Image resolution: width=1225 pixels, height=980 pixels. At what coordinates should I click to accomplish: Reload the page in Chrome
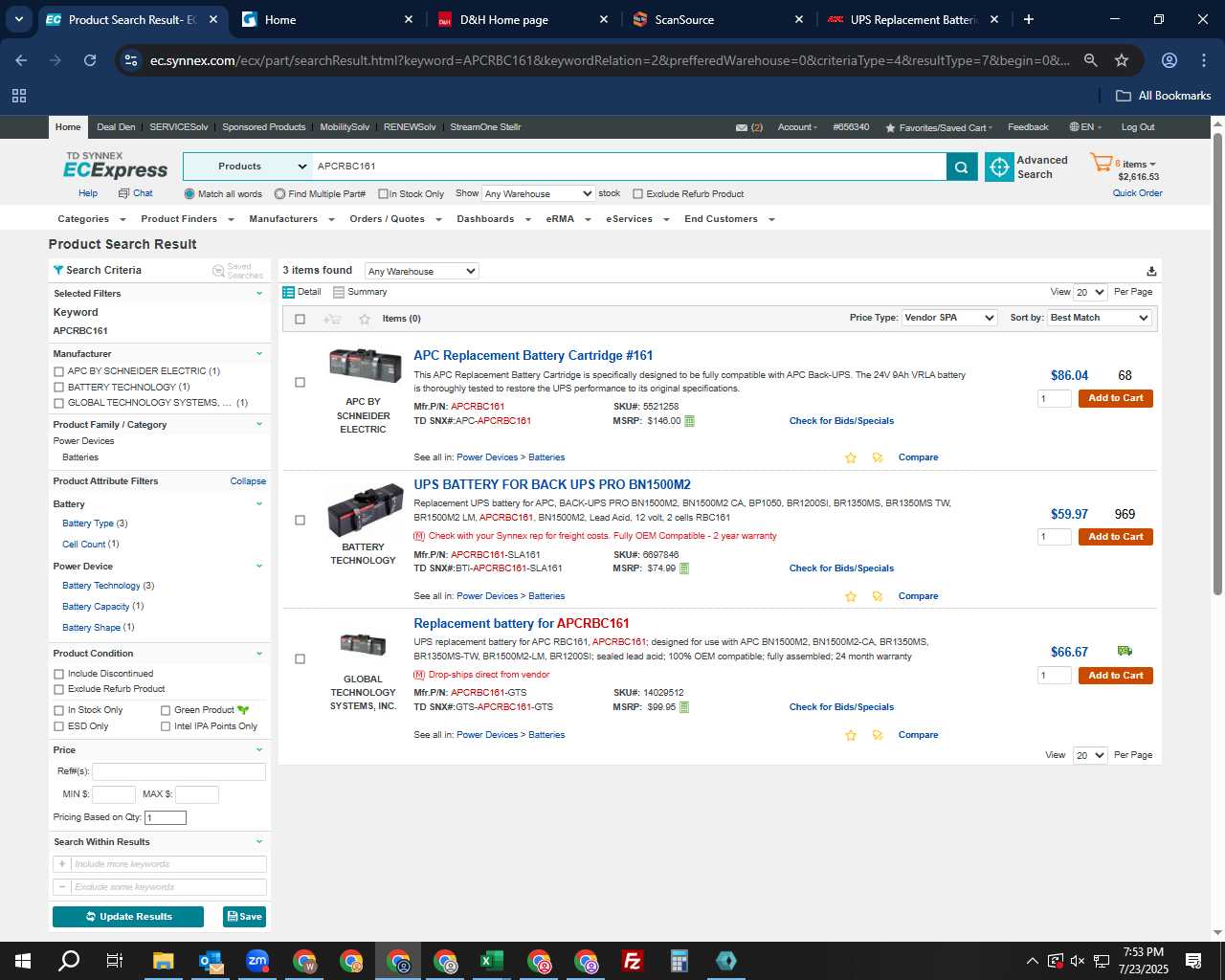click(90, 60)
